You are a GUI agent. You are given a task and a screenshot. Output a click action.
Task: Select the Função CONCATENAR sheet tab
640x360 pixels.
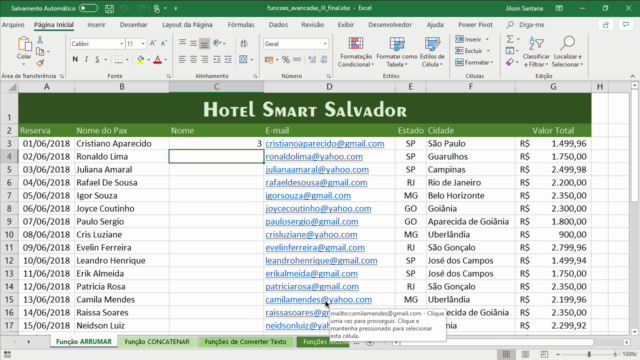(x=157, y=342)
